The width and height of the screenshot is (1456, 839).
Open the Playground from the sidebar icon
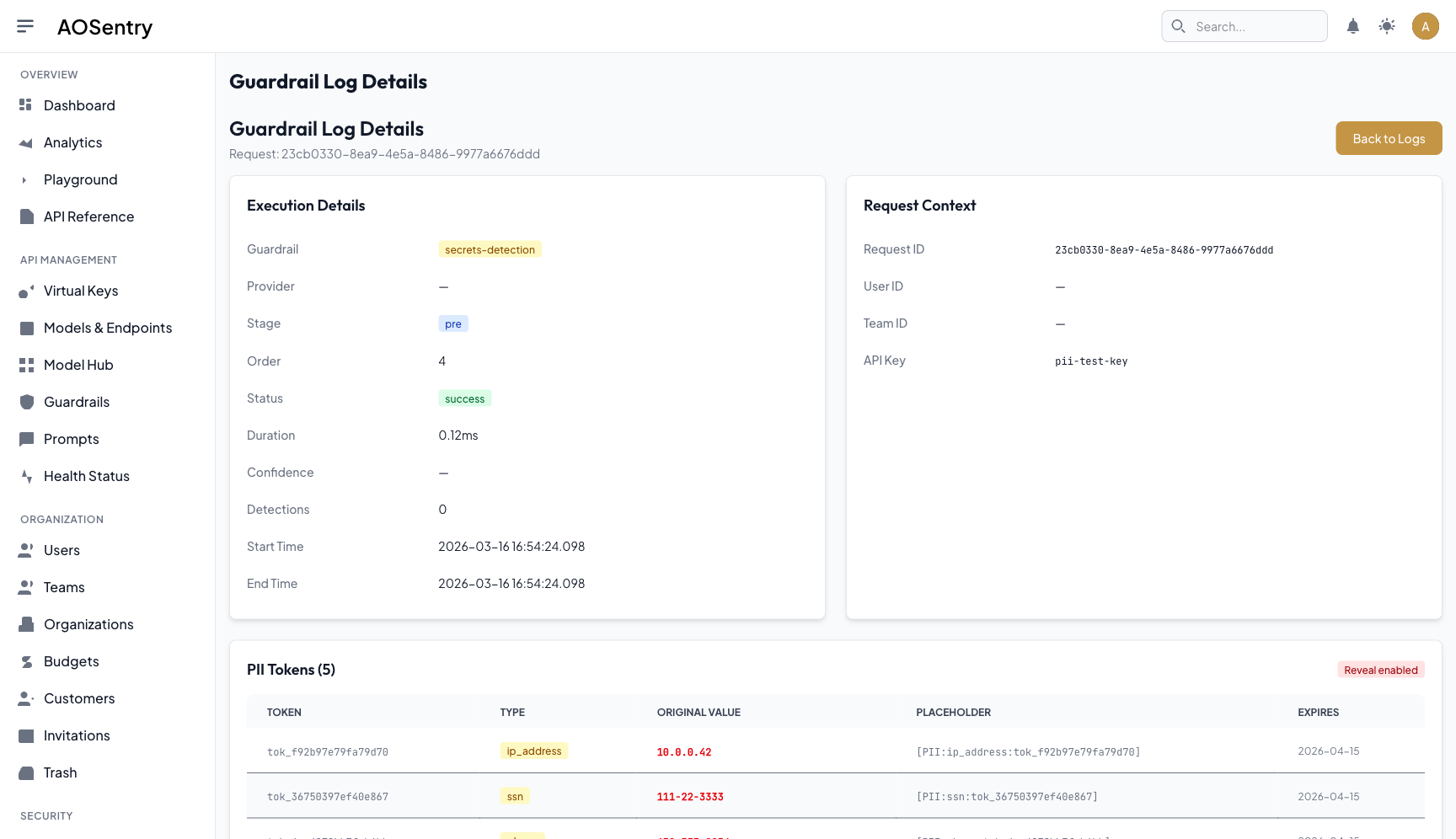click(x=26, y=179)
